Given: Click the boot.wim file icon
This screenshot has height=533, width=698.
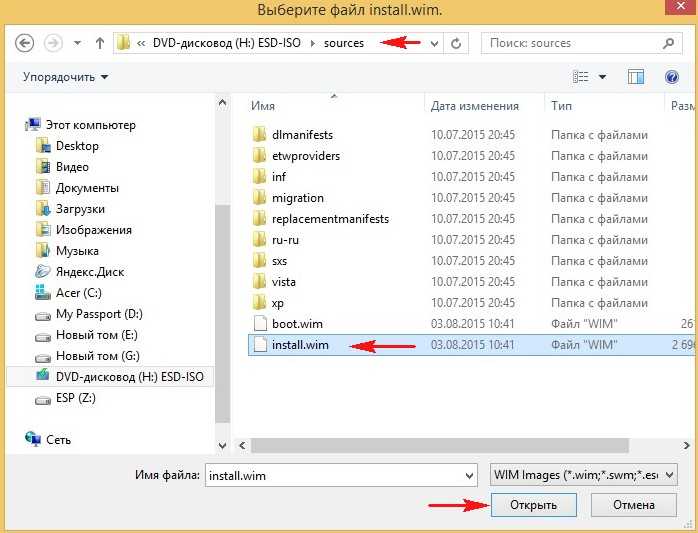Looking at the screenshot, I should tap(260, 324).
